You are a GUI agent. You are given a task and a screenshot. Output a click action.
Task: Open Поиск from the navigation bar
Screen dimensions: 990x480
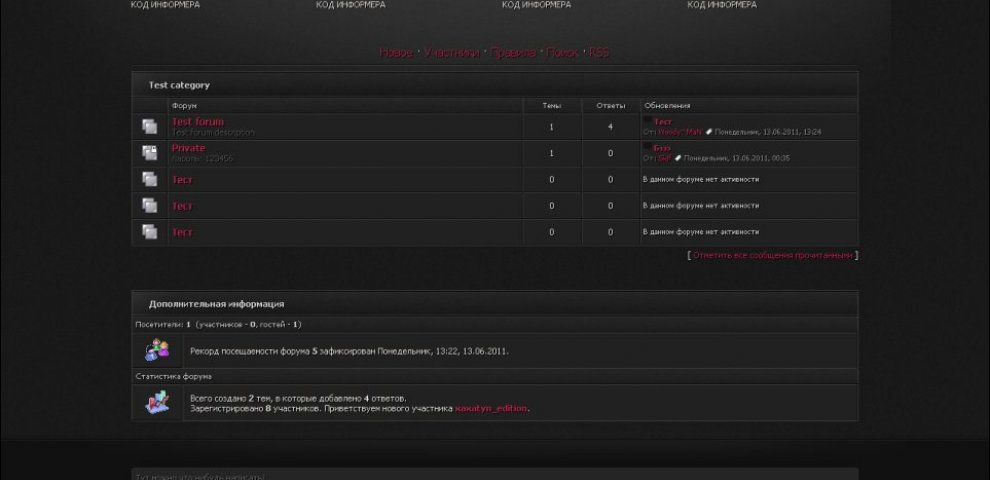[x=562, y=53]
